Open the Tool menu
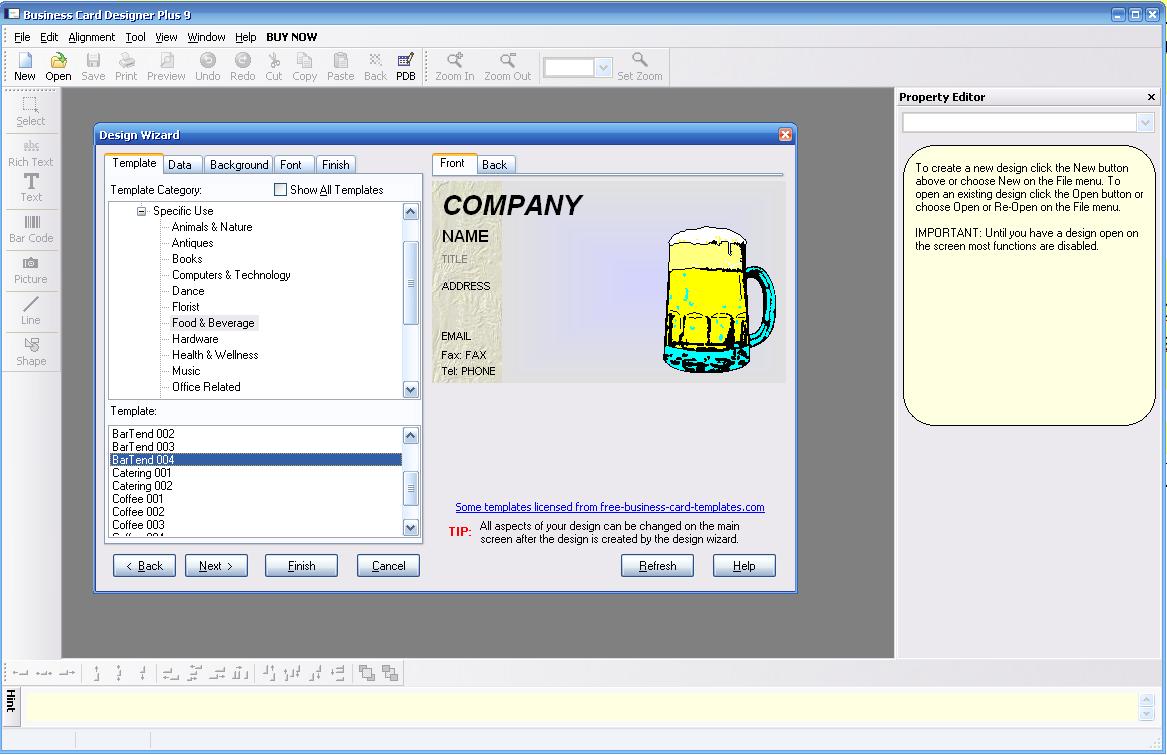 (x=135, y=37)
